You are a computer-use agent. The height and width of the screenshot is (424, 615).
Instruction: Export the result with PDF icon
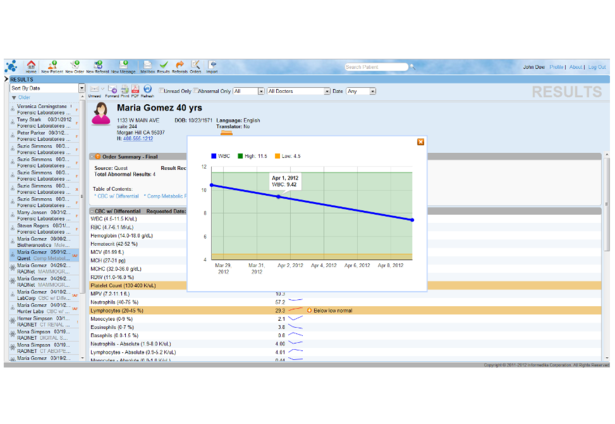[135, 89]
